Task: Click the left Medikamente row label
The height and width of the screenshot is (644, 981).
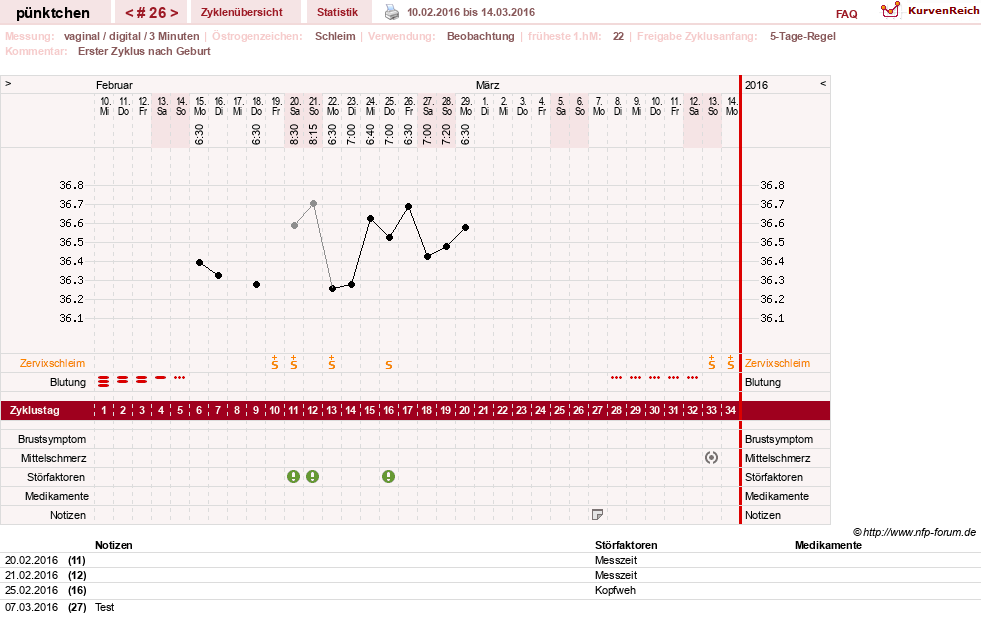Action: tap(57, 496)
